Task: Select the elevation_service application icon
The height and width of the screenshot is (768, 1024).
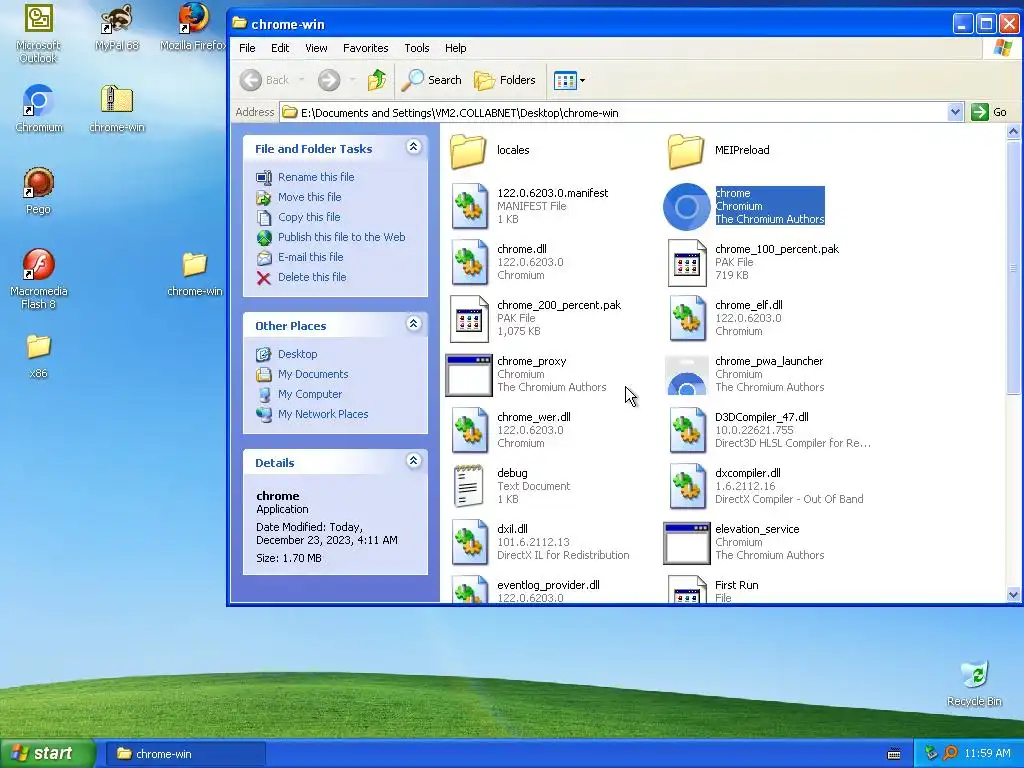Action: pos(686,543)
